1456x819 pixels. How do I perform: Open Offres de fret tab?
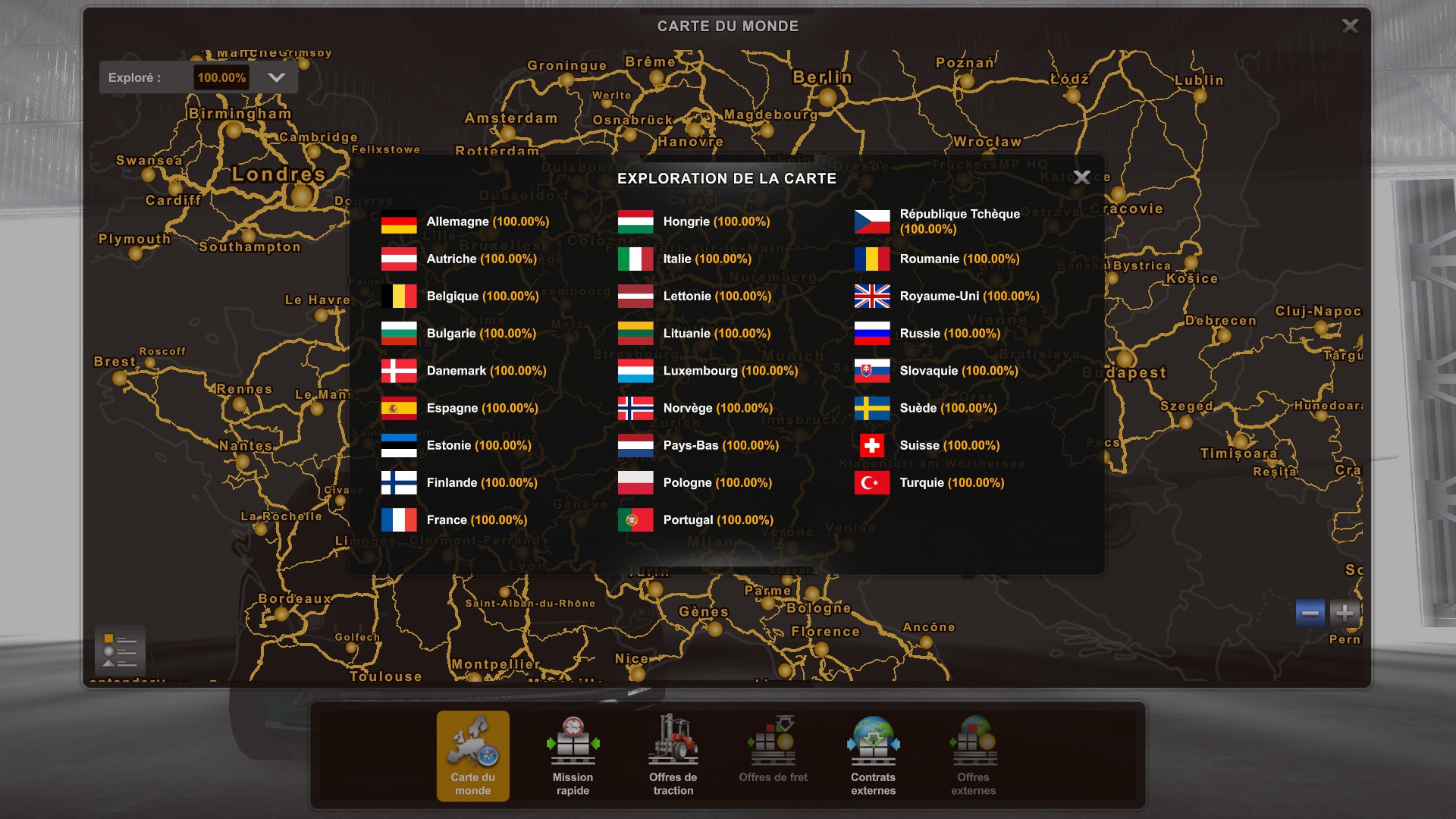[773, 755]
